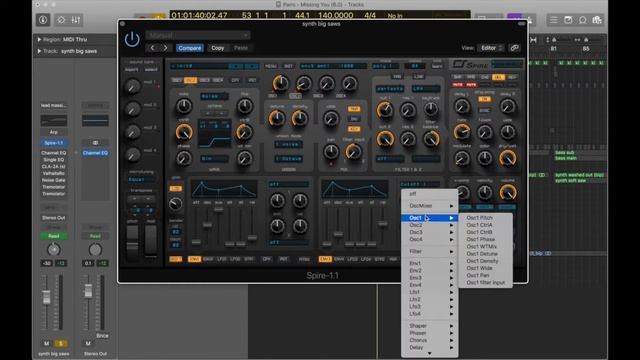Open the loop browser icon
Image resolution: width=640 pixels, height=360 pixels.
pos(582,20)
